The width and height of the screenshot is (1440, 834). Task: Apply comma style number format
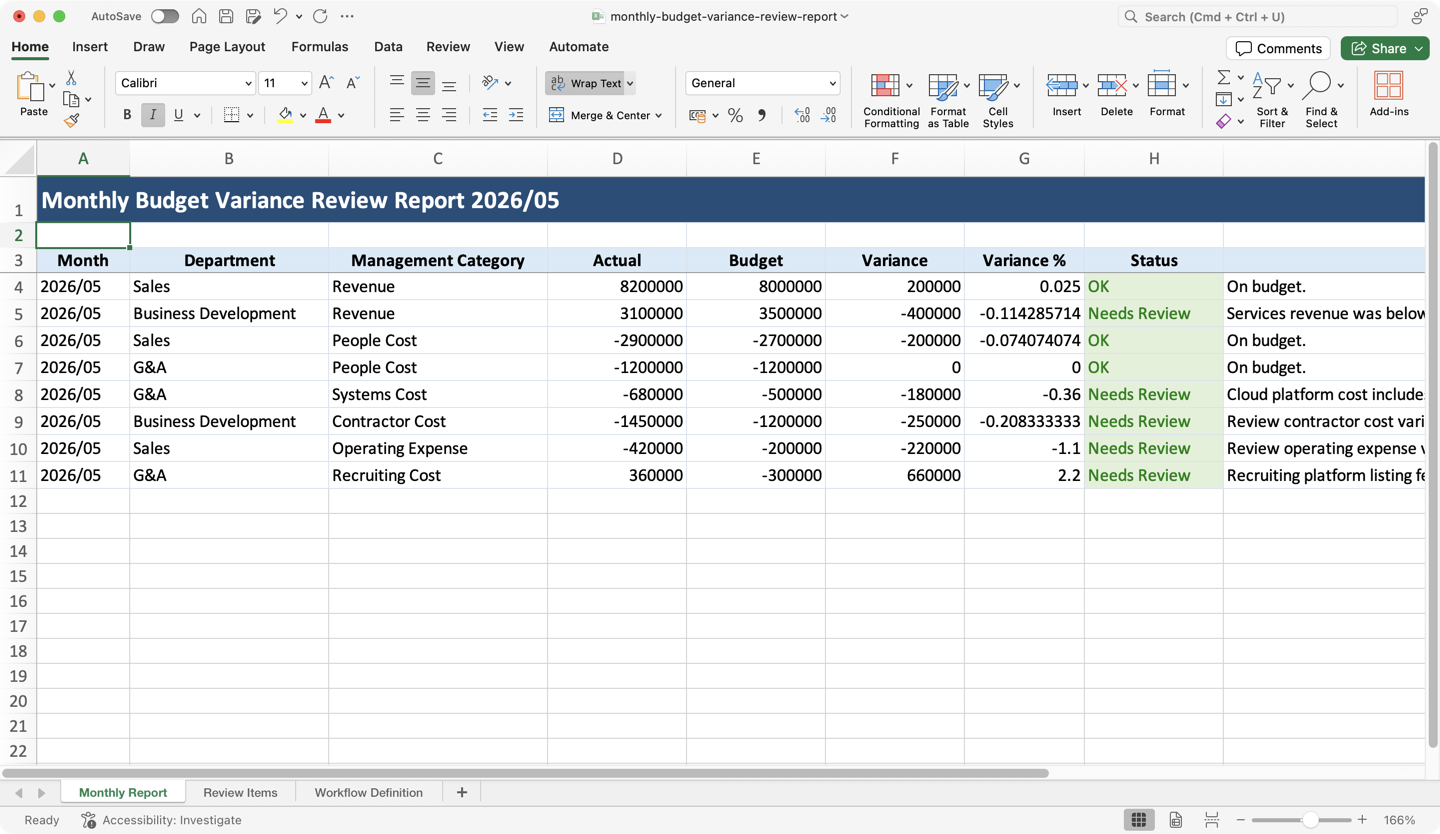coord(762,115)
